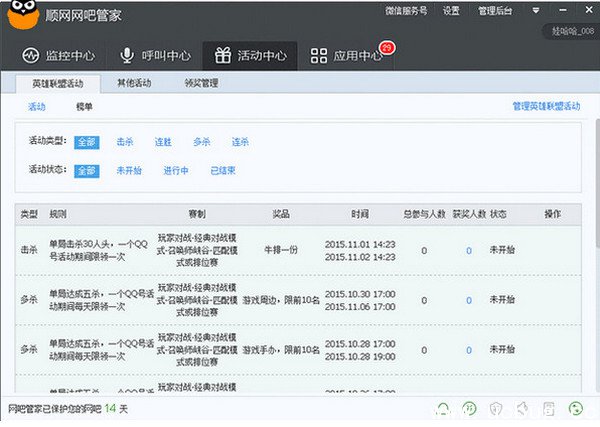The image size is (600, 427).
Task: Click the green refresh icon at bottom right
Action: [x=576, y=409]
